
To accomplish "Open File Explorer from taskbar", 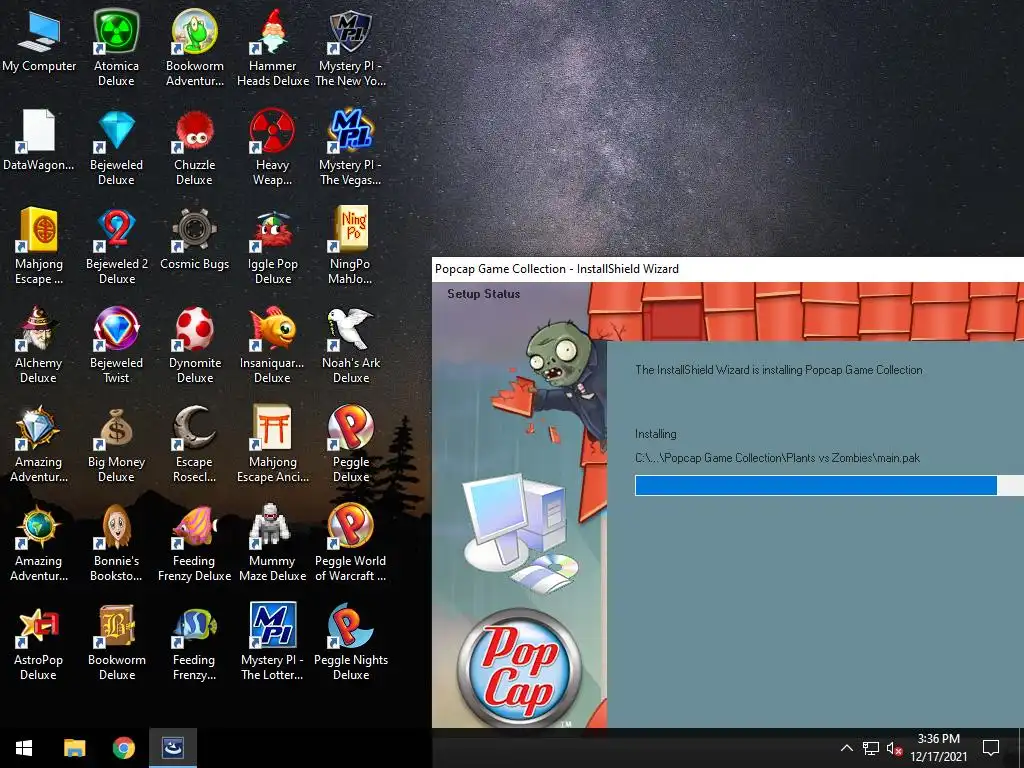I will coord(74,748).
